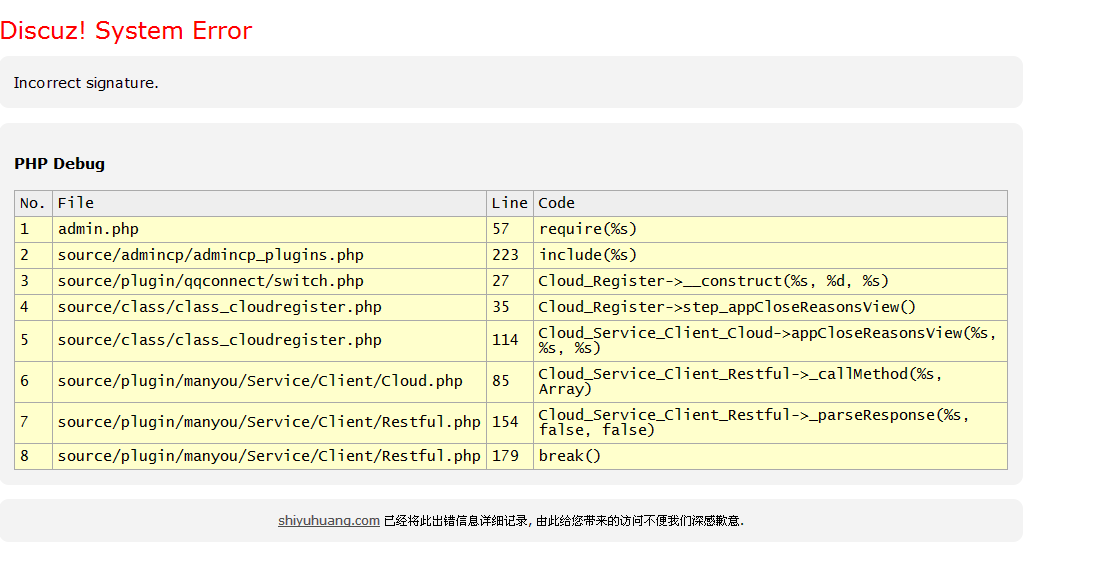Click the source/admincp/admincp_plugins.php file entry
1095x565 pixels.
click(210, 255)
